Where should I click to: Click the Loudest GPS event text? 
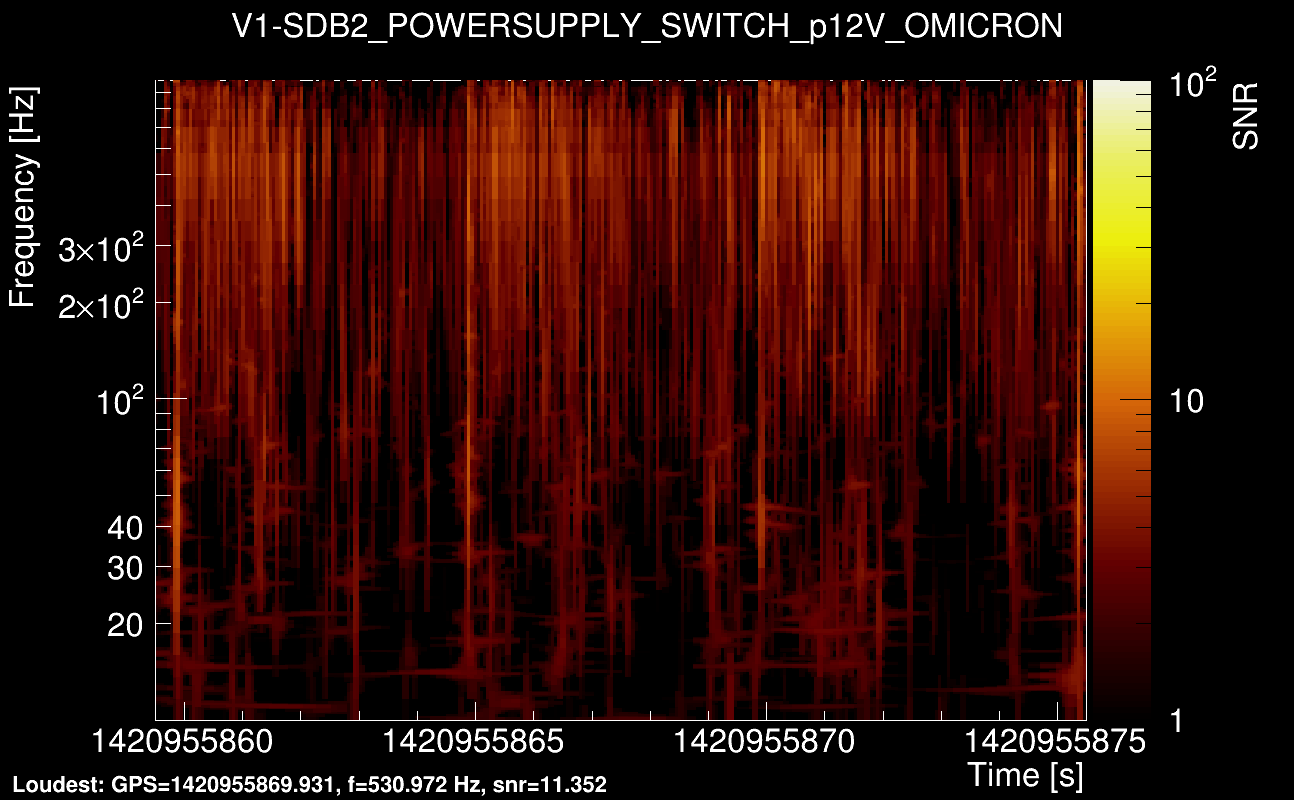point(309,785)
